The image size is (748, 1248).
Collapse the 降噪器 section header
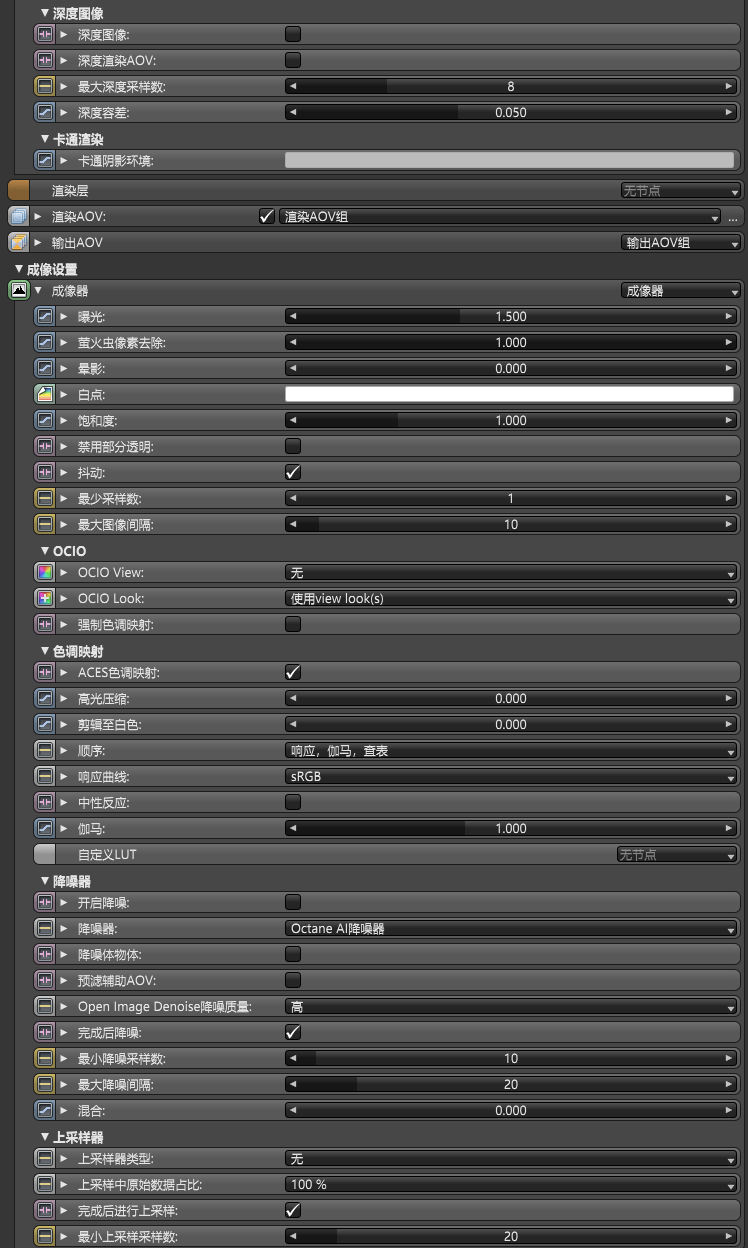(x=45, y=881)
